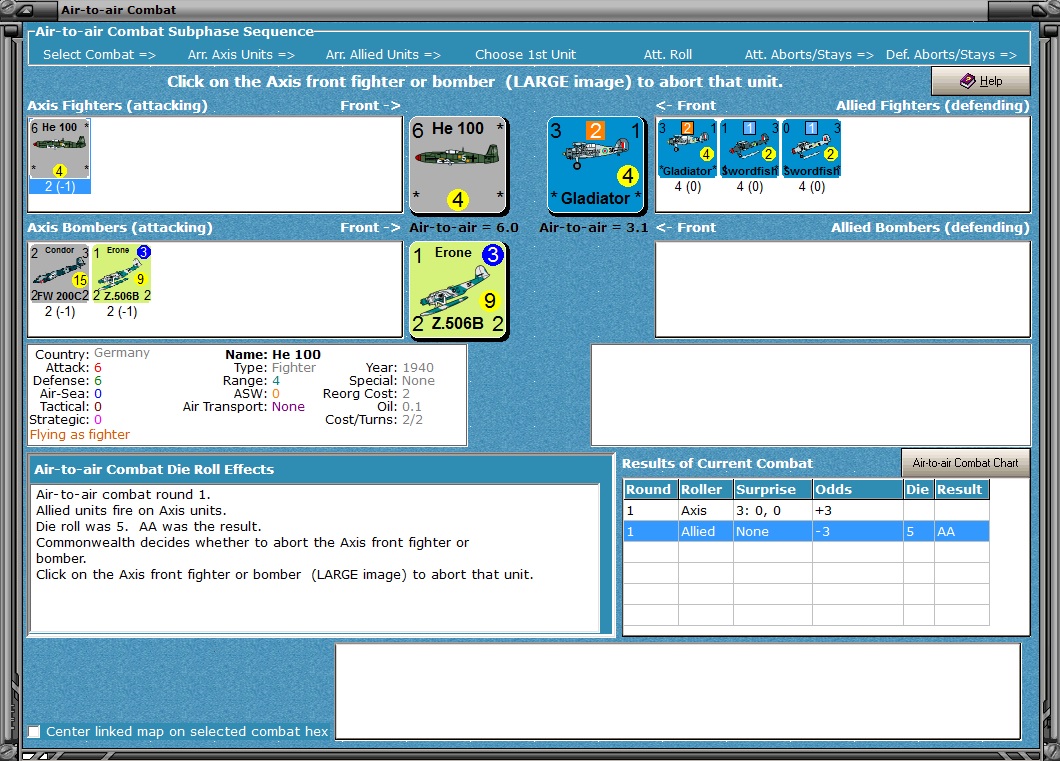Click the Odds column header
This screenshot has width=1060, height=761.
857,489
